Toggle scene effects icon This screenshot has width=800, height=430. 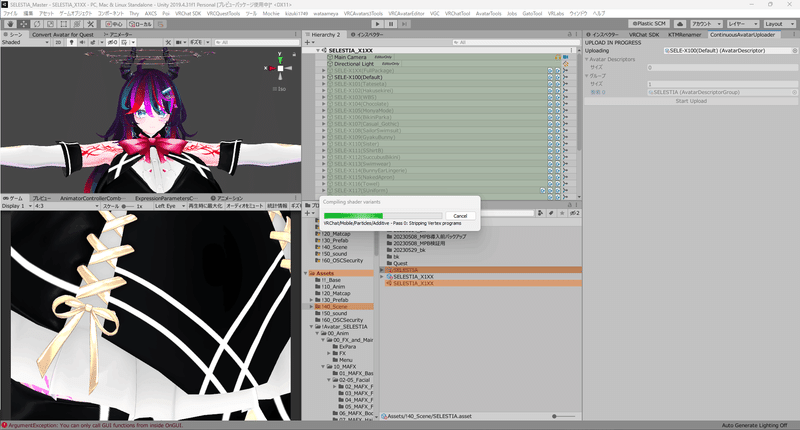(93, 42)
